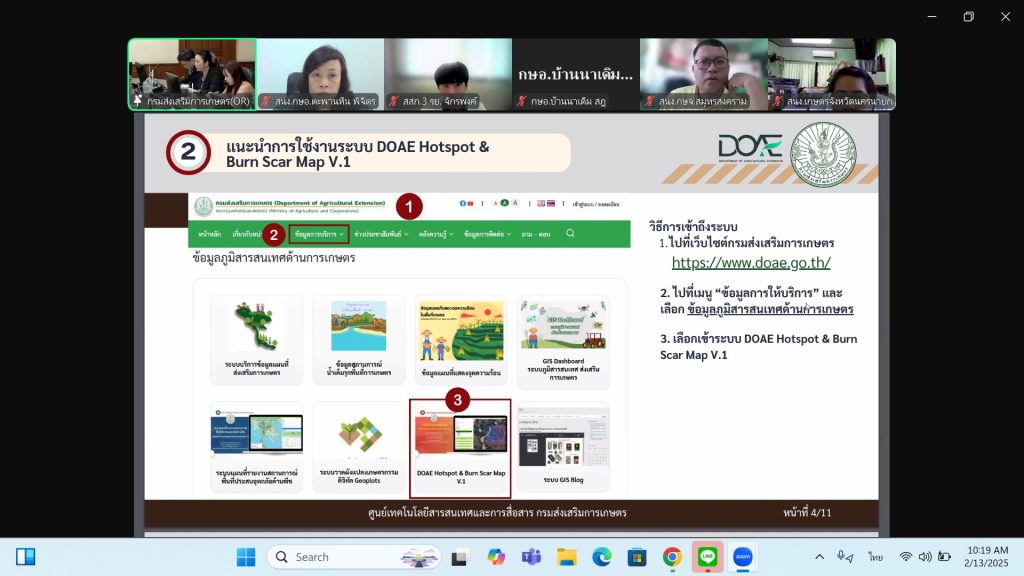The height and width of the screenshot is (576, 1024).
Task: Show hidden system tray icons
Action: [819, 557]
